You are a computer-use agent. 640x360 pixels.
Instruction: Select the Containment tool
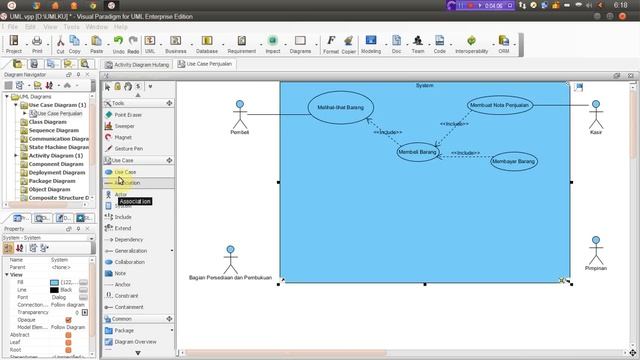click(x=138, y=307)
